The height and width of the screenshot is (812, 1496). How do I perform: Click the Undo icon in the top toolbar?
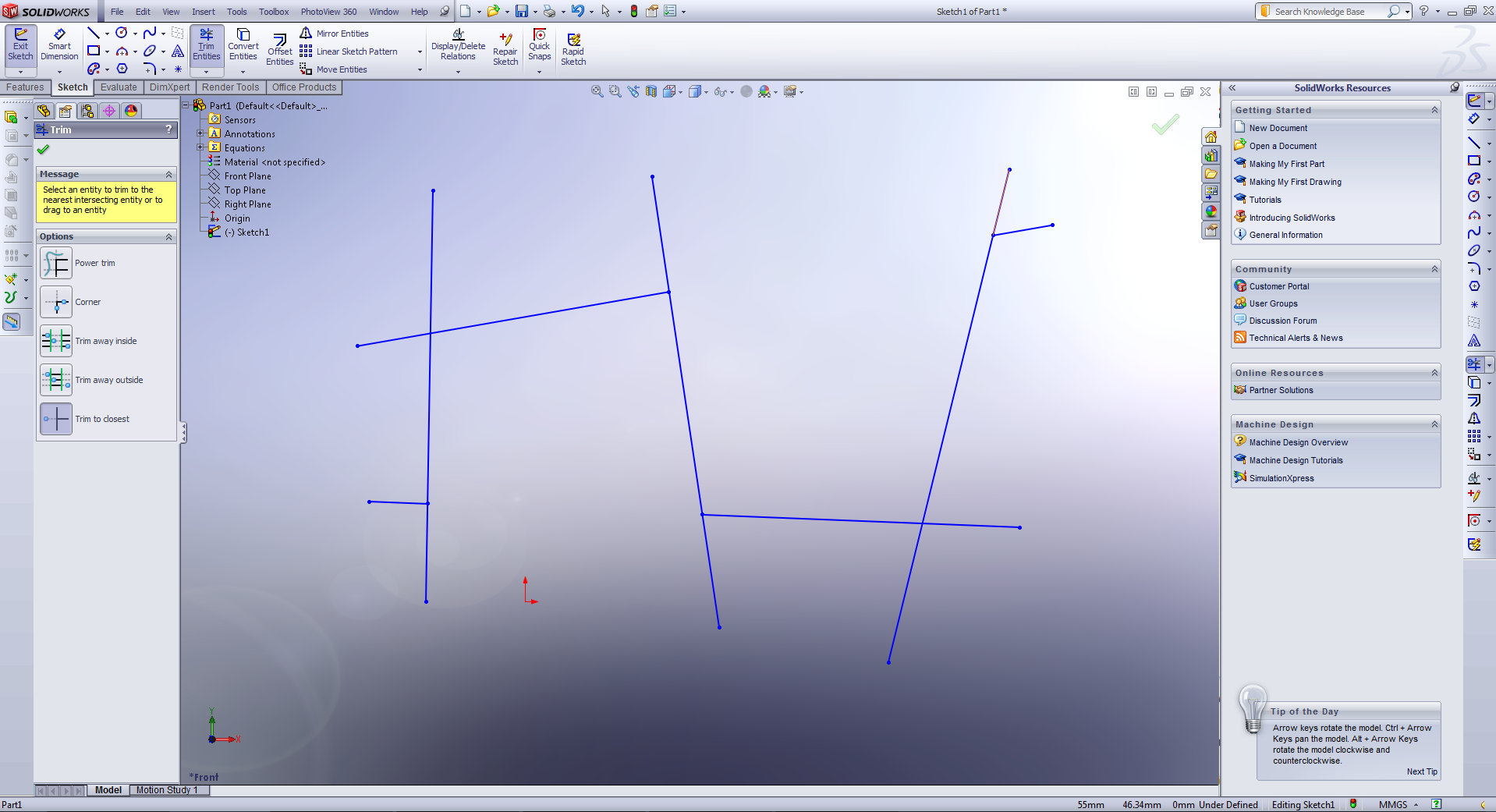click(577, 11)
